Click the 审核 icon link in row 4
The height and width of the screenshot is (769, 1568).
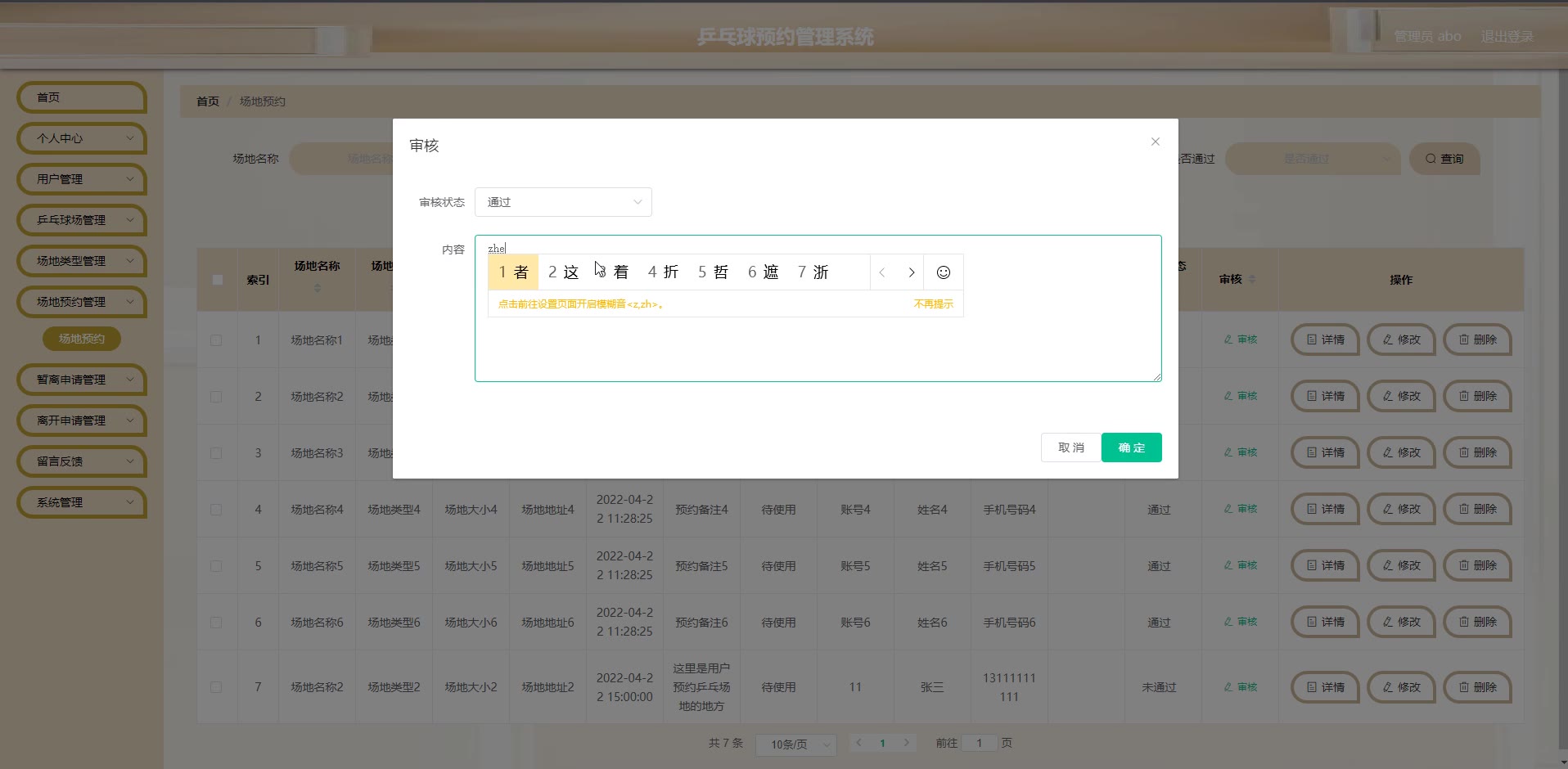click(x=1241, y=509)
